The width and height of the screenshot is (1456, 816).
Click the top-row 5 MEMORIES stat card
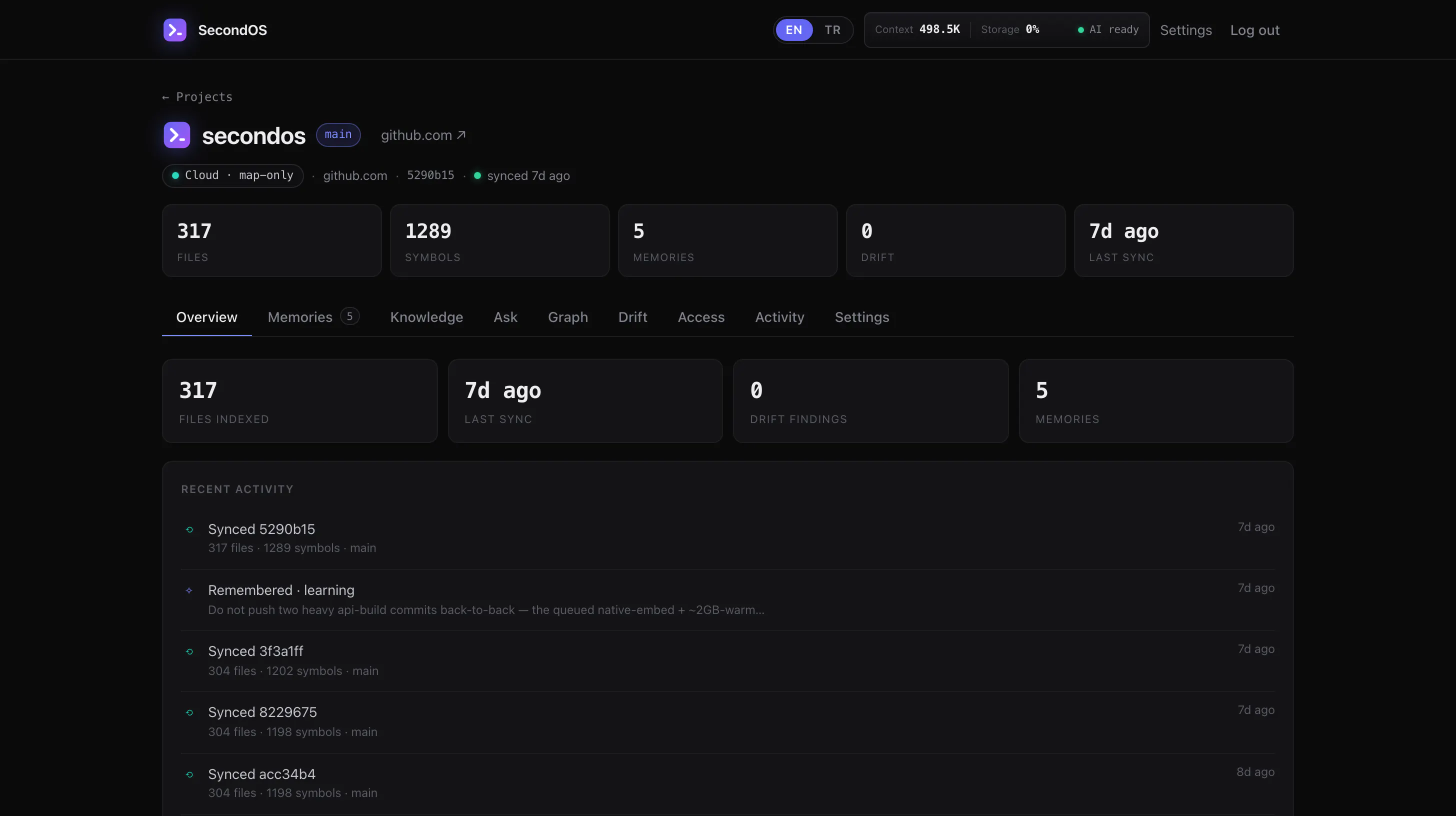(727, 240)
